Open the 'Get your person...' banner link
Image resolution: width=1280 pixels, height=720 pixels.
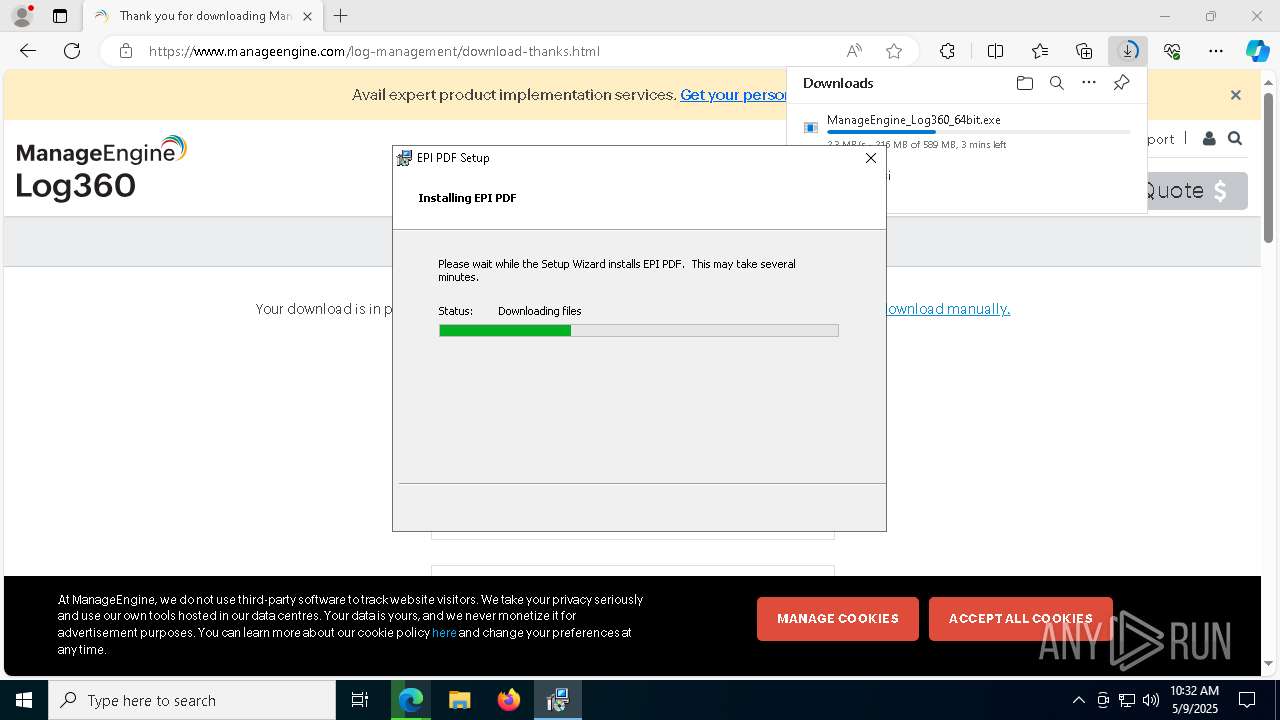tap(733, 95)
